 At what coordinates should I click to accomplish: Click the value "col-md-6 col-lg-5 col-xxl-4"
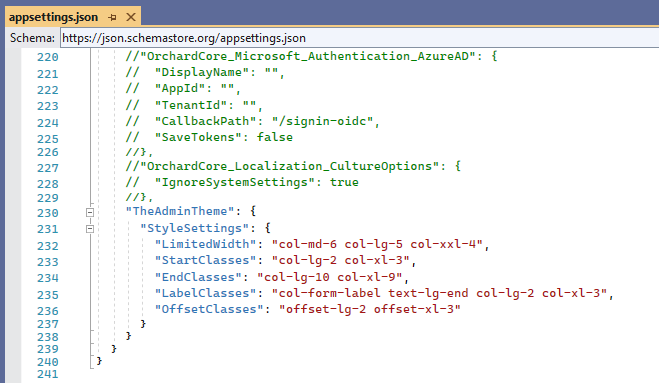point(377,244)
